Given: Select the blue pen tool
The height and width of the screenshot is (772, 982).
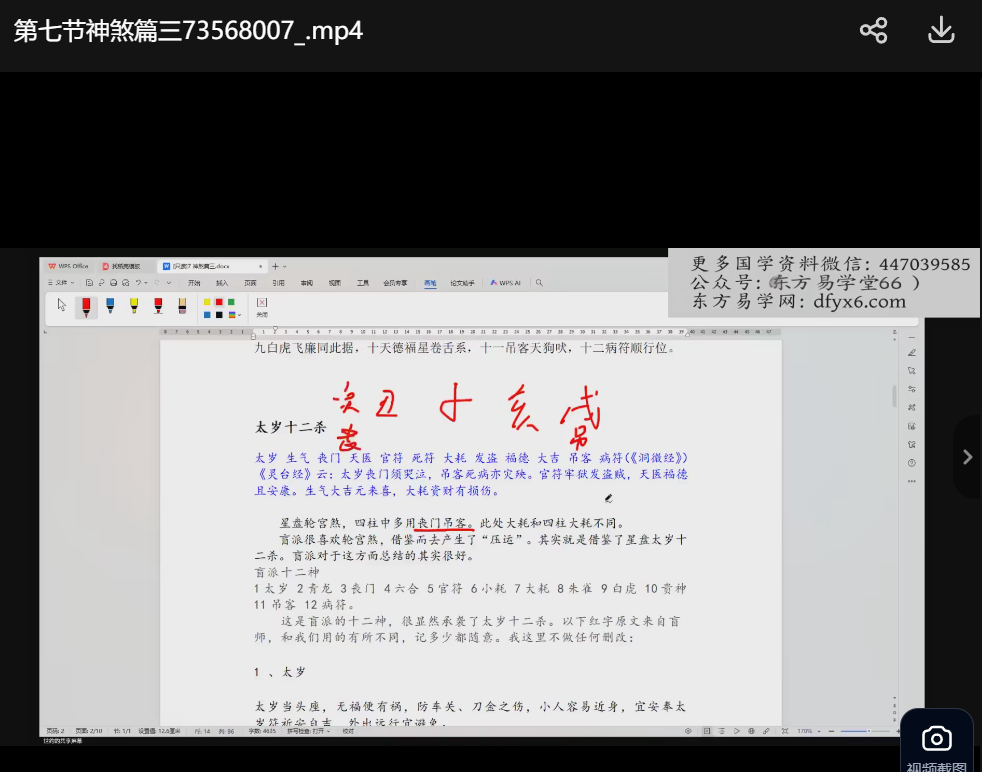Looking at the screenshot, I should pyautogui.click(x=110, y=306).
